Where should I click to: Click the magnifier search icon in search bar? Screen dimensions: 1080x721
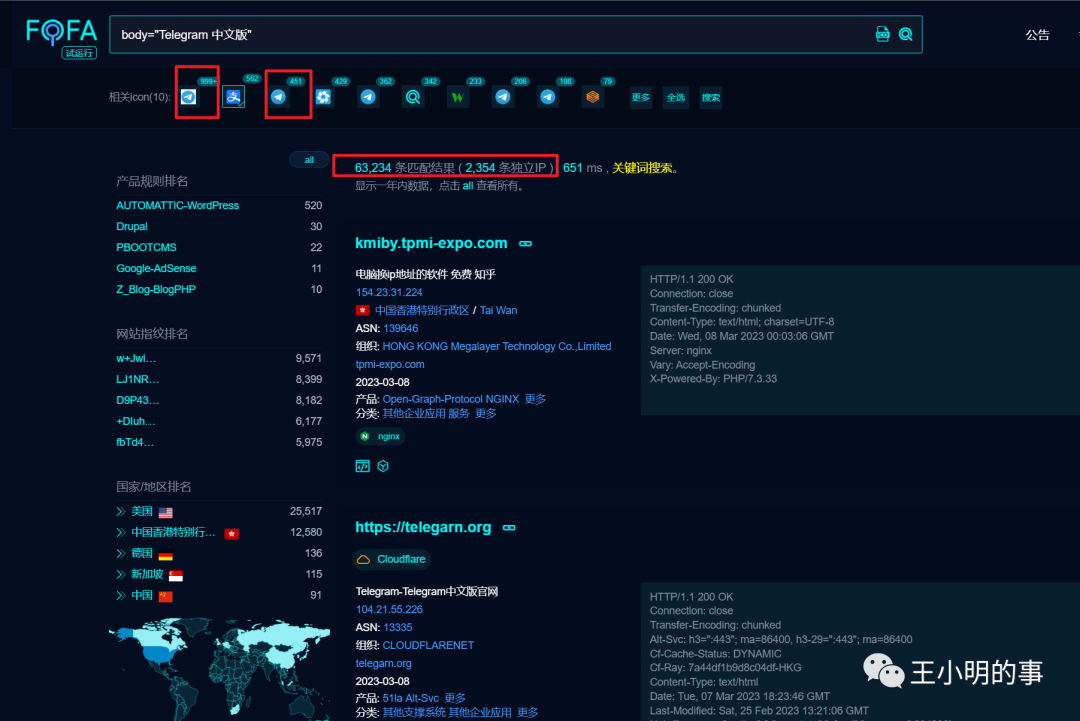point(906,34)
